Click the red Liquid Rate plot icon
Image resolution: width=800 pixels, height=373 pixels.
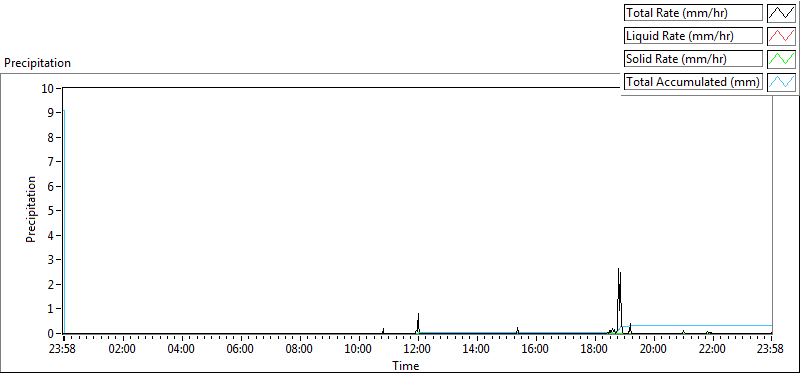tap(781, 36)
